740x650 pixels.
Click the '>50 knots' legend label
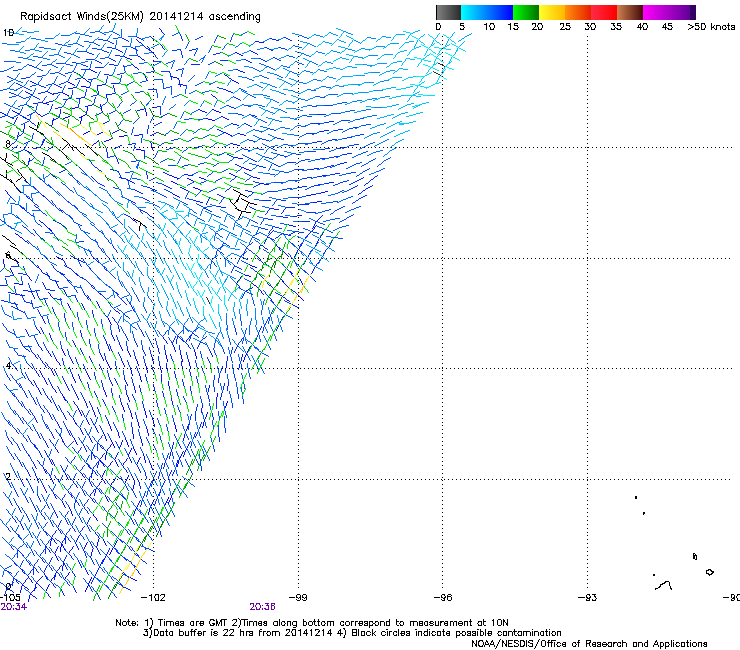click(x=711, y=27)
